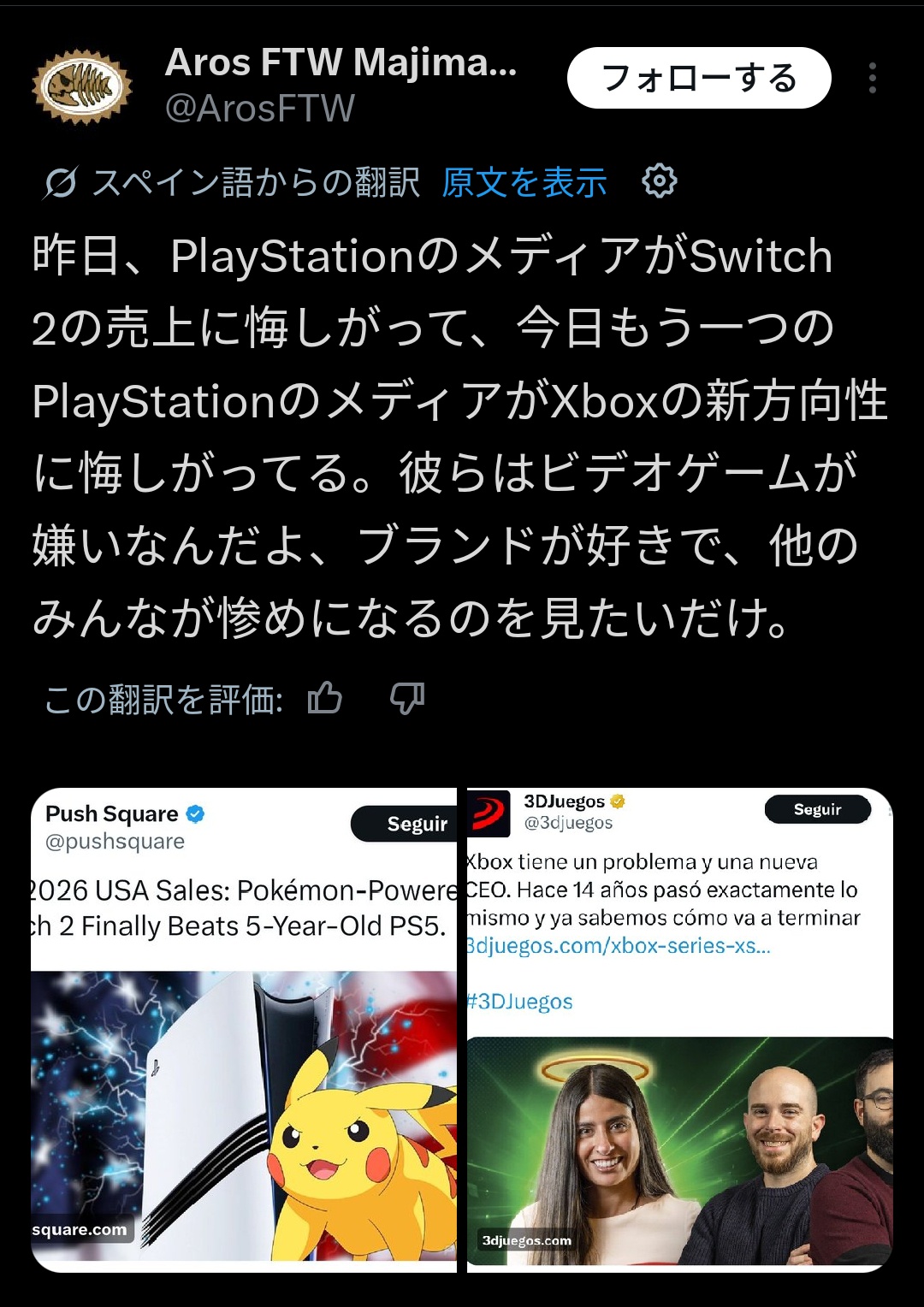Open the Aros FTW fish-skeleton profile avatar
Viewport: 924px width, 1307px height.
[82, 86]
